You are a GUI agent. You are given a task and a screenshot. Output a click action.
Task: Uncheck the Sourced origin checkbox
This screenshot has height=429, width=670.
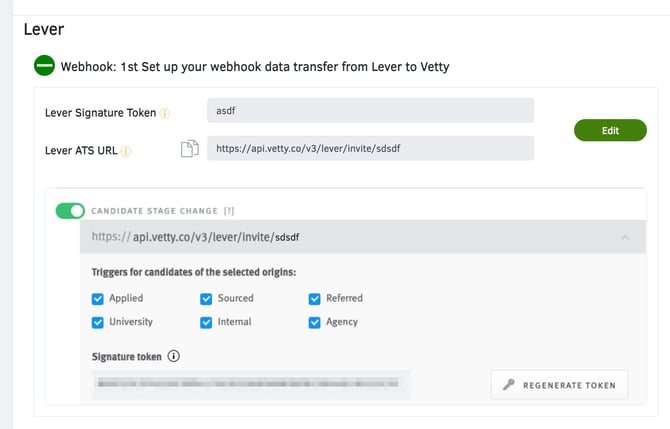click(206, 298)
